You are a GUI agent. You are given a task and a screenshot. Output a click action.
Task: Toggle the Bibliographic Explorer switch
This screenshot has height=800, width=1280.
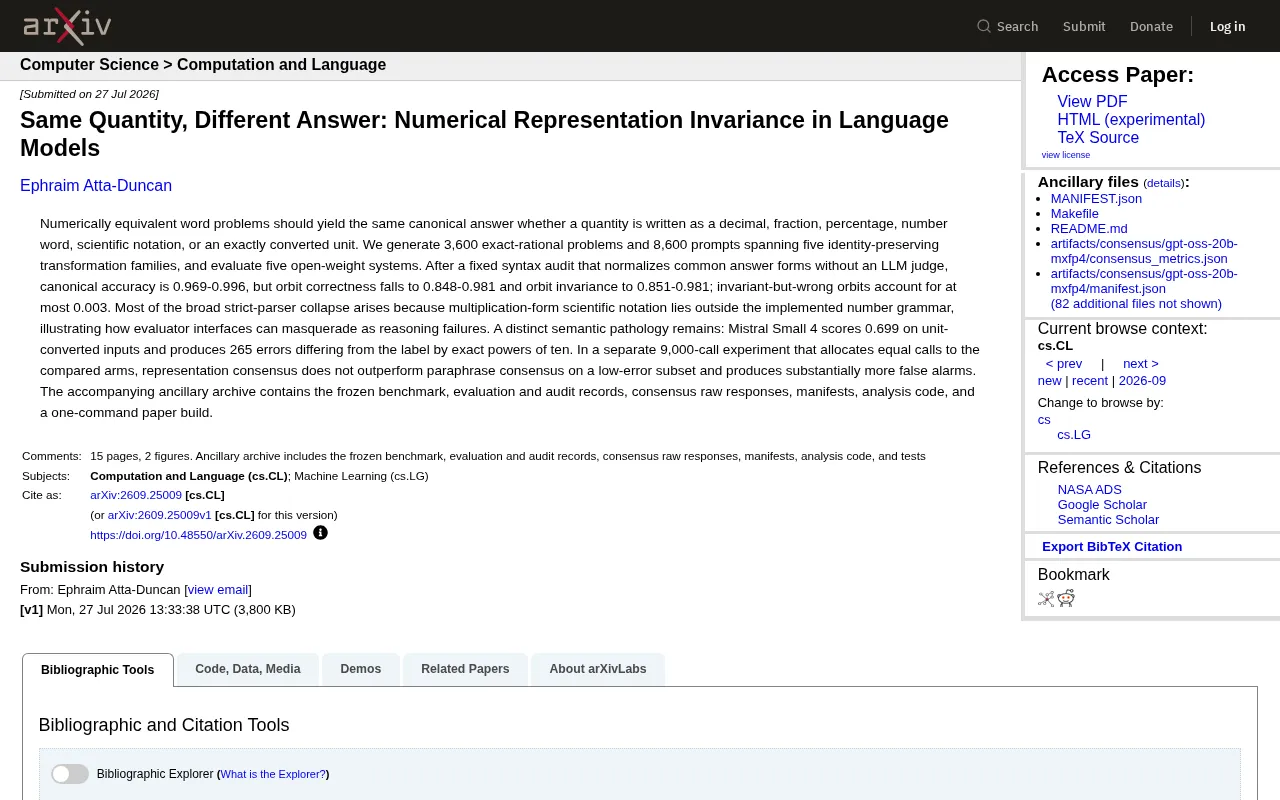(70, 774)
